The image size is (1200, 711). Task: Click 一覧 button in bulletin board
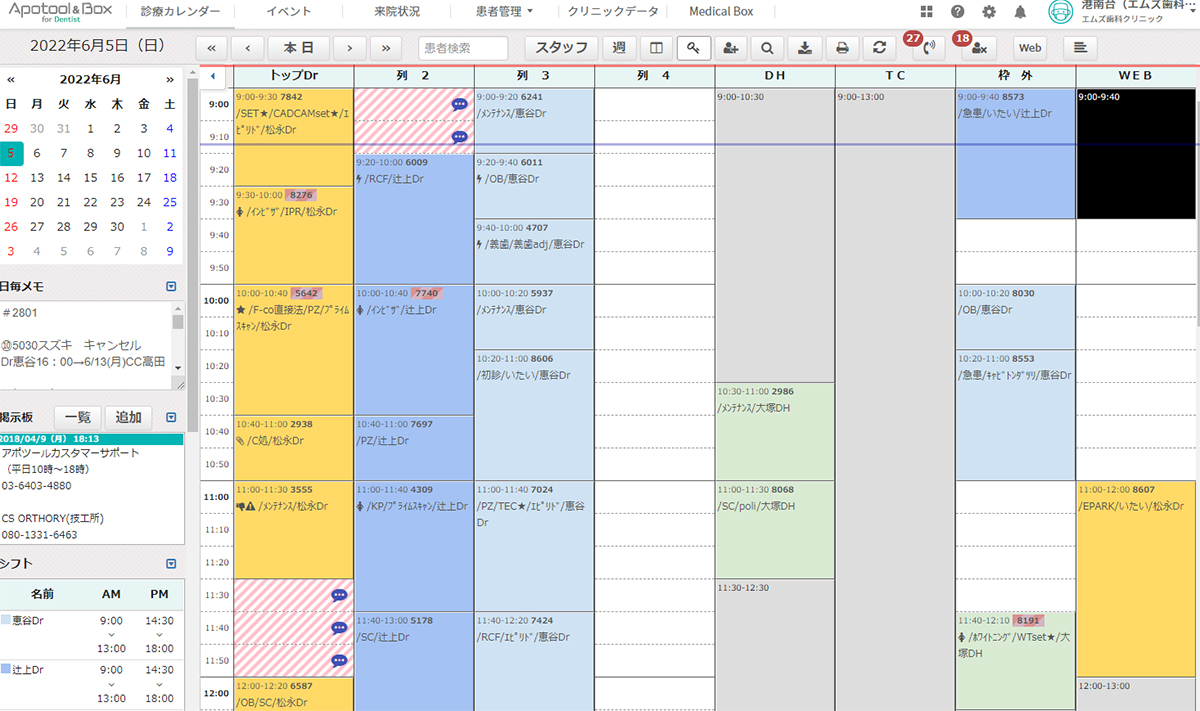point(77,417)
